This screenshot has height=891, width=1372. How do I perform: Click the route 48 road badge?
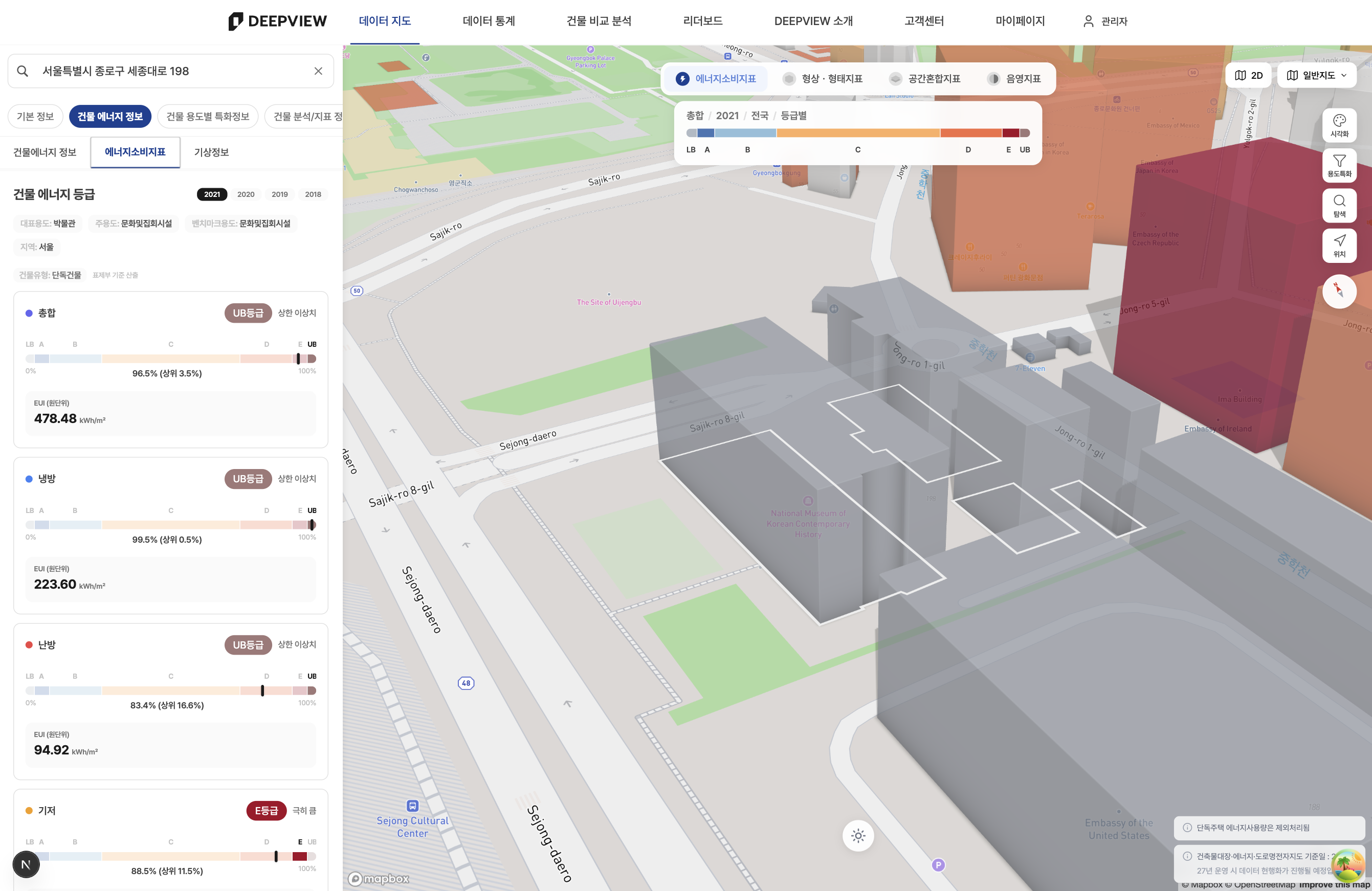[x=466, y=683]
